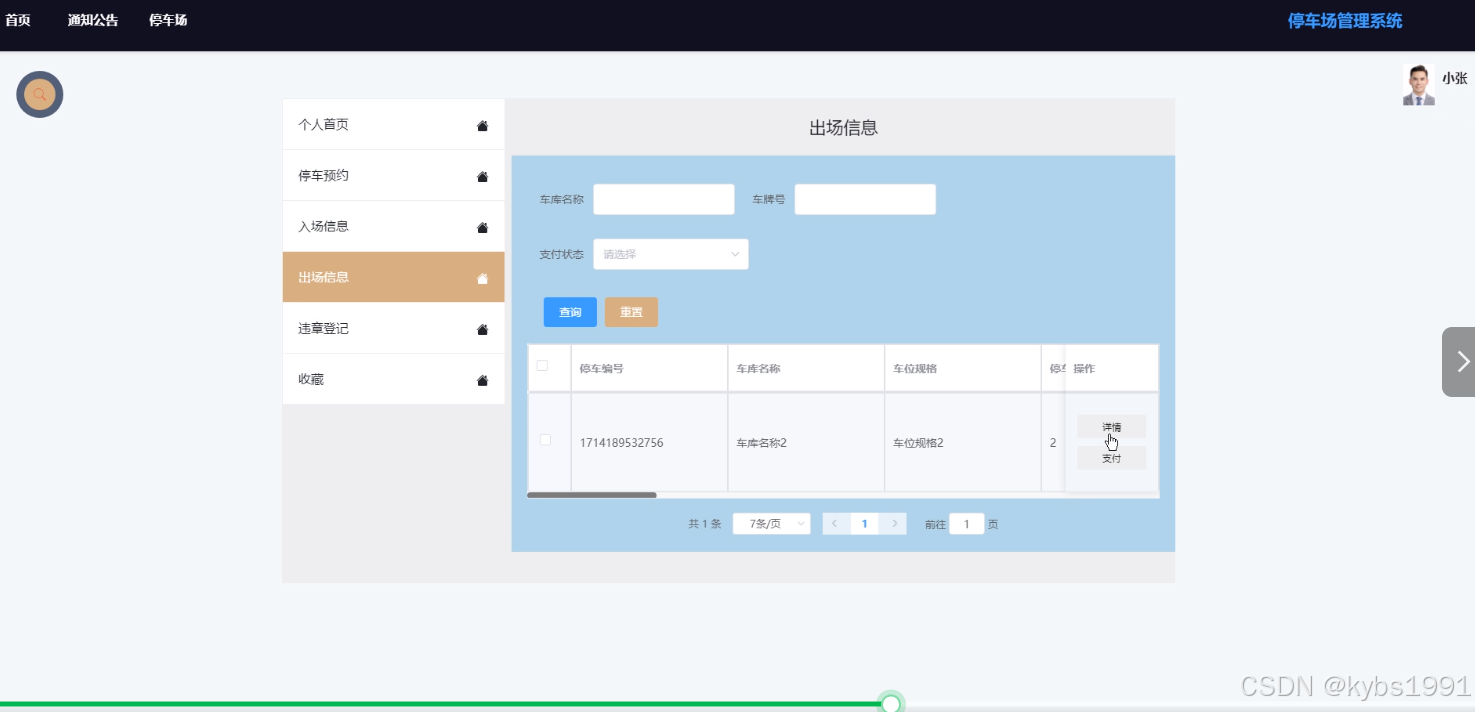Click home icon beside 收藏
The height and width of the screenshot is (712, 1475).
coord(482,380)
